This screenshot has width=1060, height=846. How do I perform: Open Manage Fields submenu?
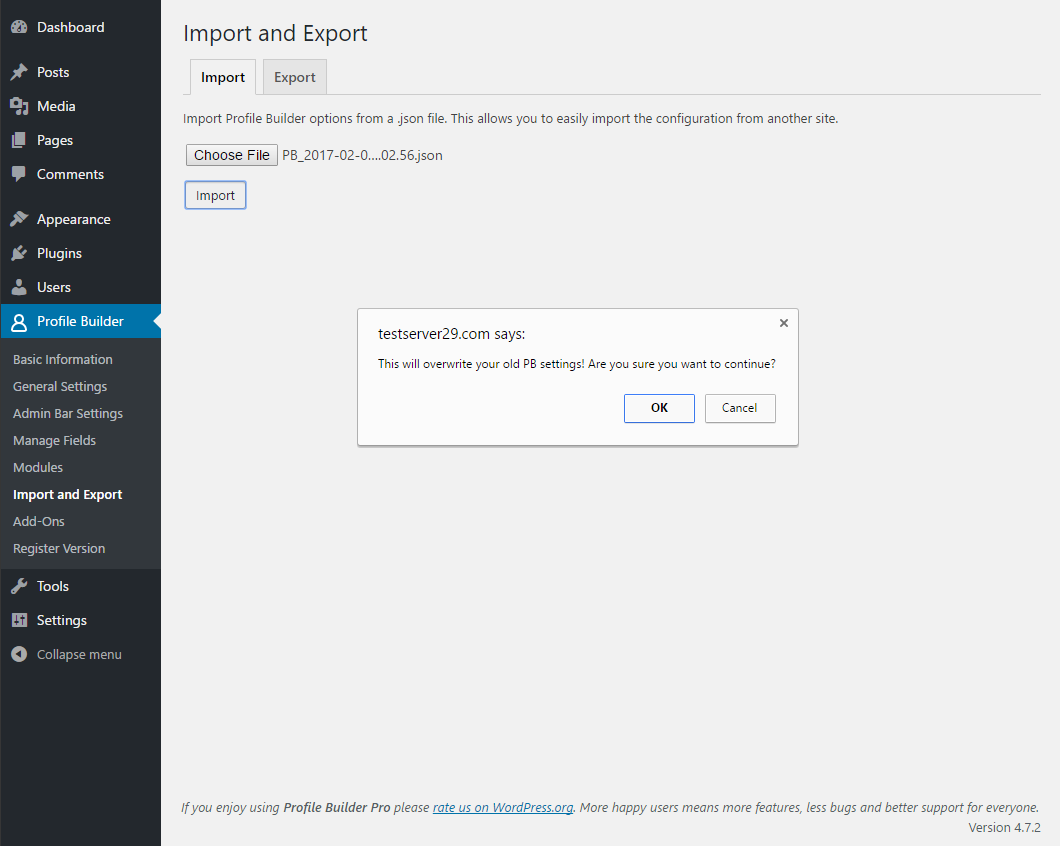[x=54, y=440]
